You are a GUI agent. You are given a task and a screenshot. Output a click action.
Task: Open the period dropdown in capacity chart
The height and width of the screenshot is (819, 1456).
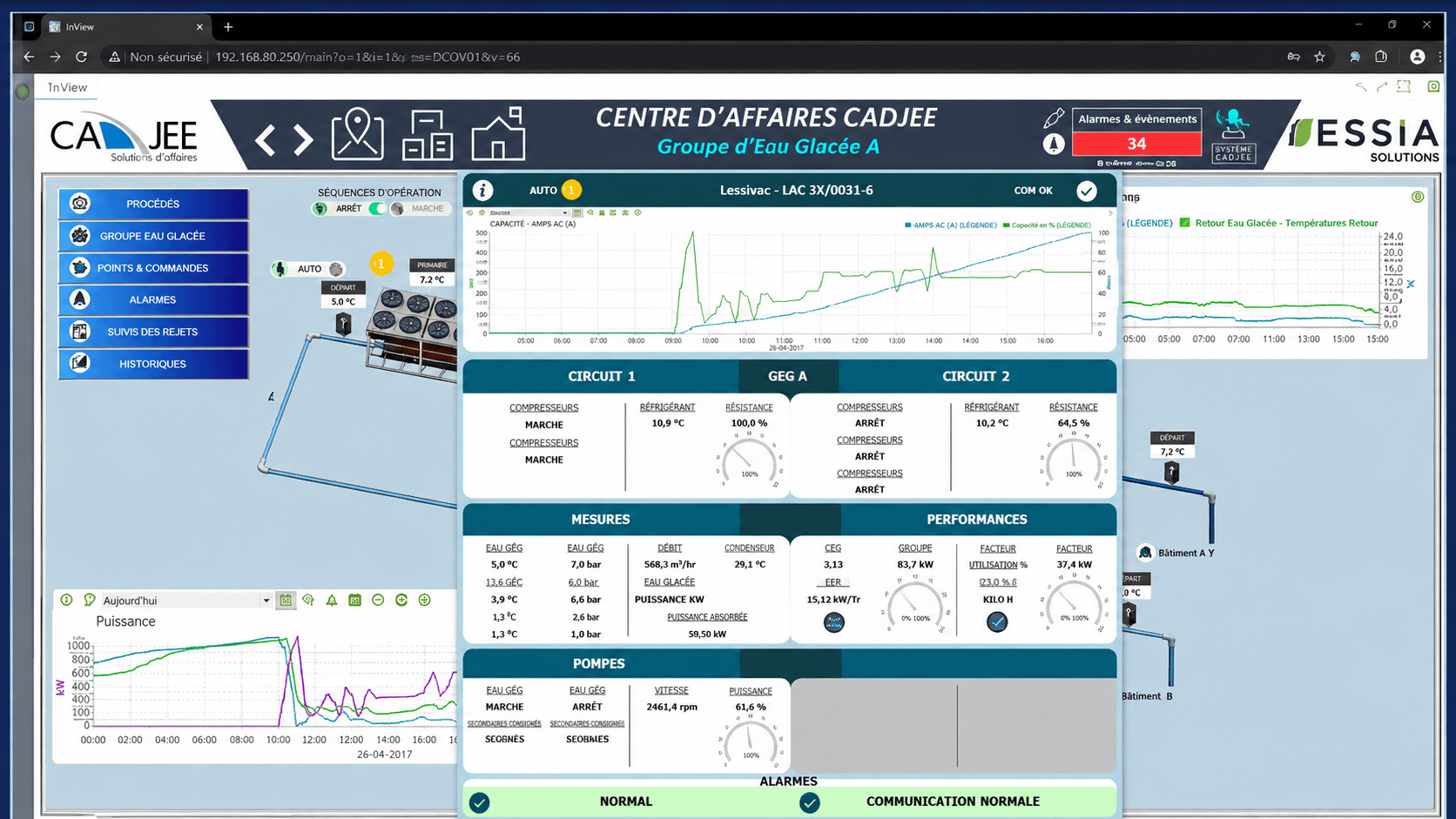click(x=529, y=212)
